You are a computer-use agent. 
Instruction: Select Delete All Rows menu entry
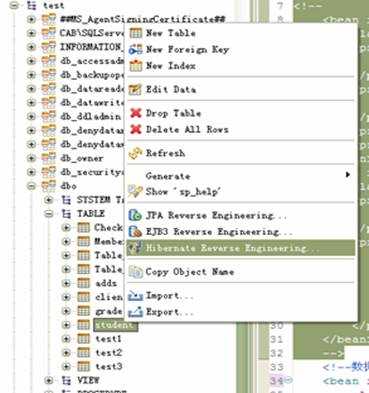[240, 129]
